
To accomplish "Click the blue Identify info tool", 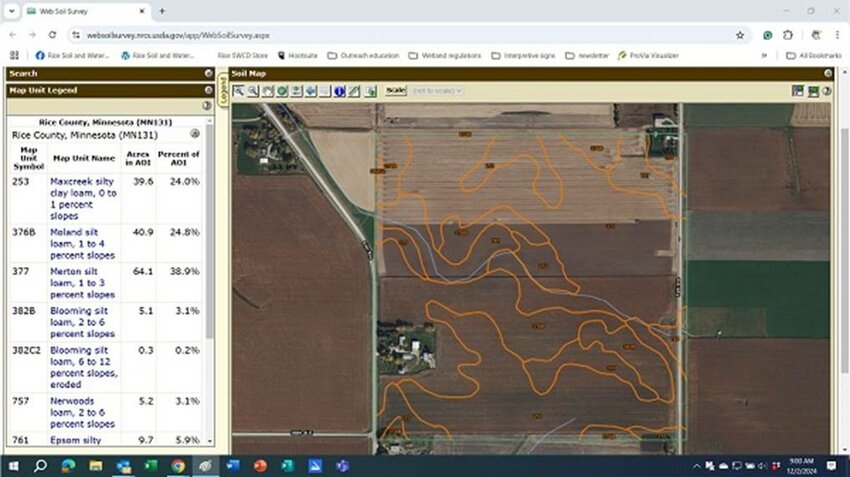I will 339,91.
